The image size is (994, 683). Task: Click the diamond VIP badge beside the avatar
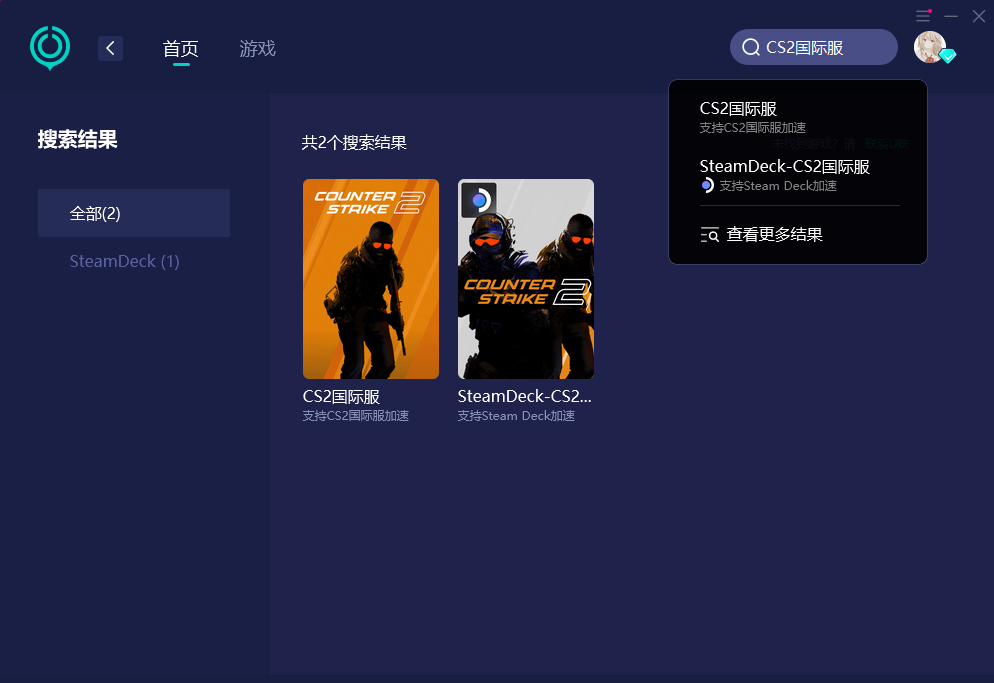948,56
